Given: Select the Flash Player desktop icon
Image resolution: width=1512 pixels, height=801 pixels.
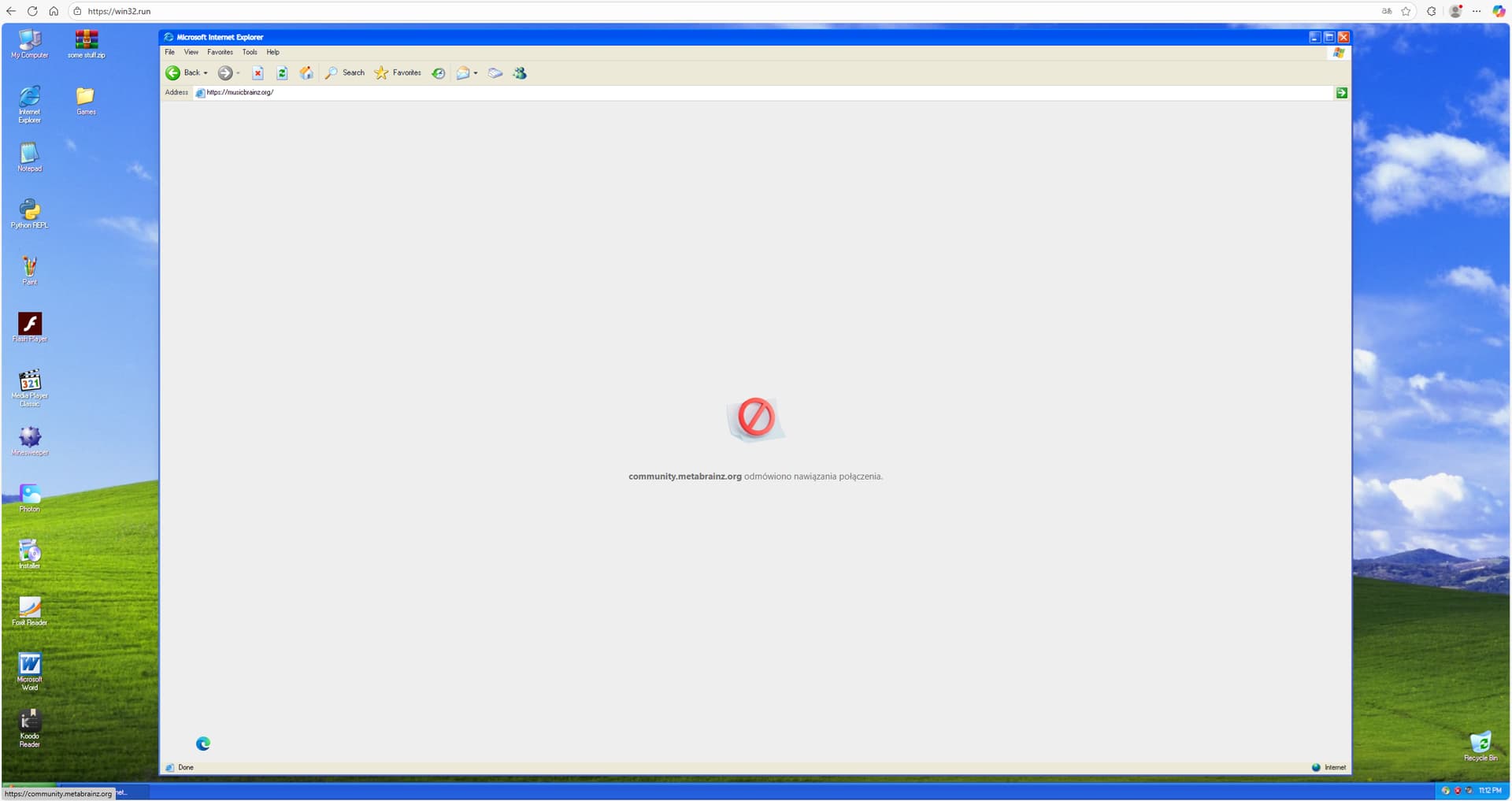Looking at the screenshot, I should 30,328.
